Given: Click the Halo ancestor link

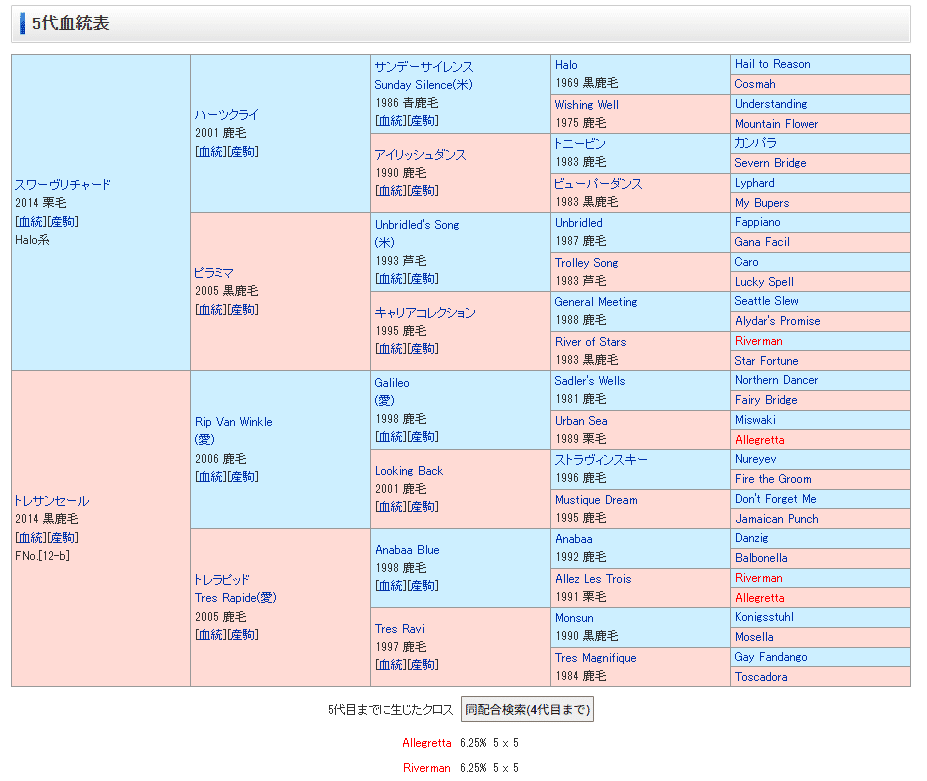Looking at the screenshot, I should tap(566, 65).
